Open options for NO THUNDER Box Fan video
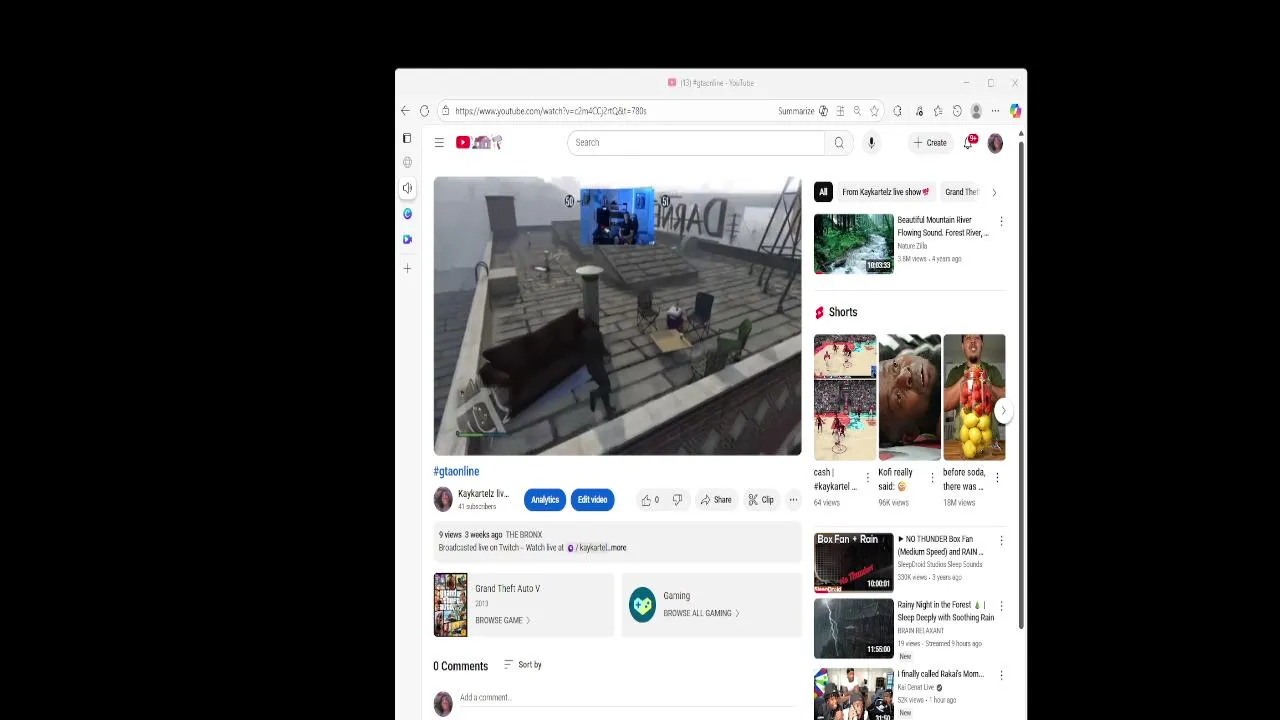The image size is (1280, 720). 1001,540
